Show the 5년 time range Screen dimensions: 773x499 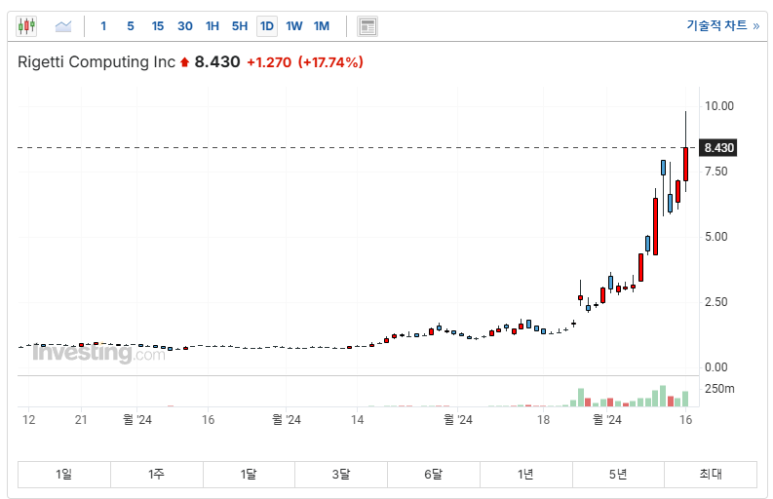pos(618,474)
